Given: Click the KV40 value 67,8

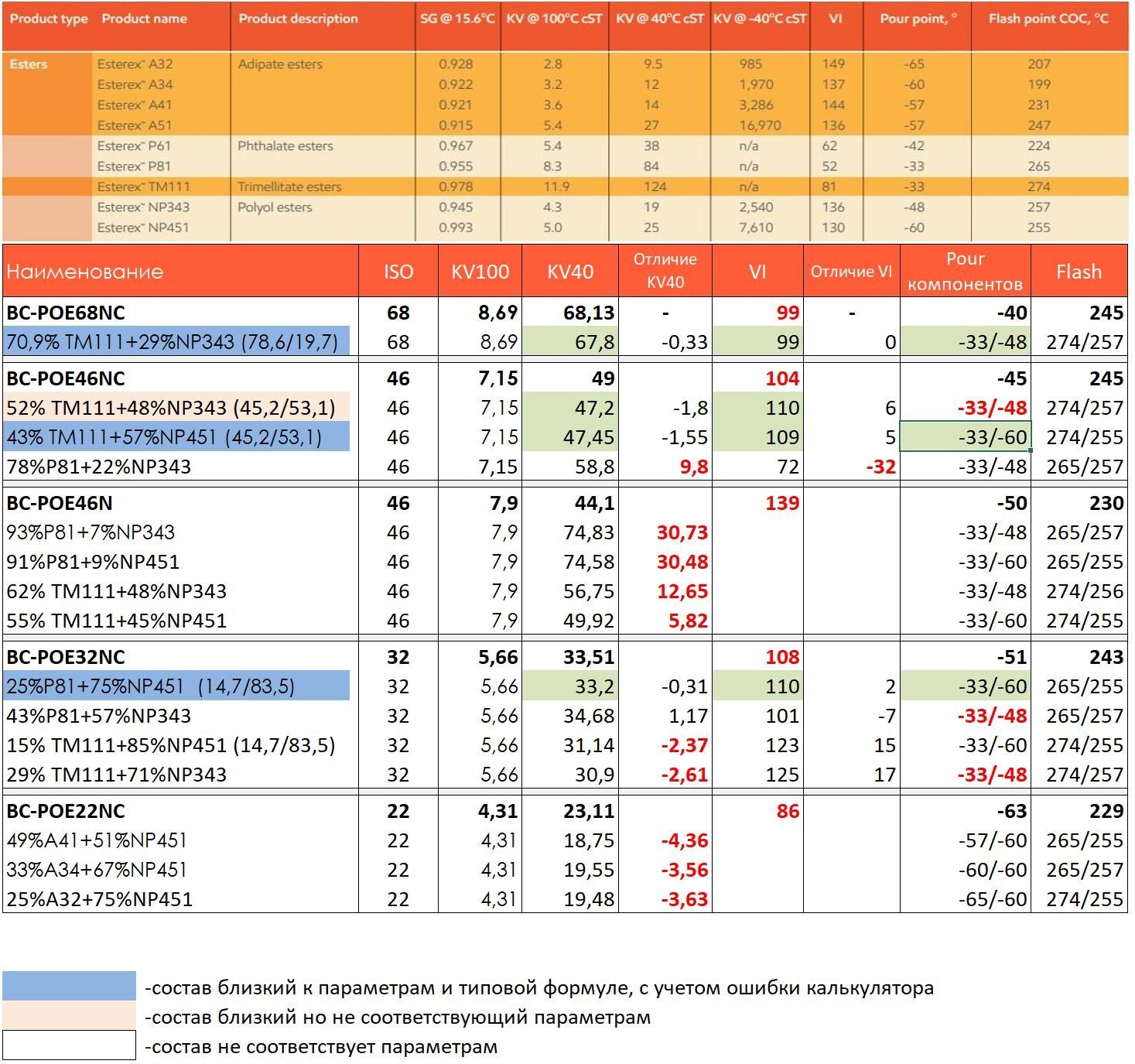Looking at the screenshot, I should [570, 341].
